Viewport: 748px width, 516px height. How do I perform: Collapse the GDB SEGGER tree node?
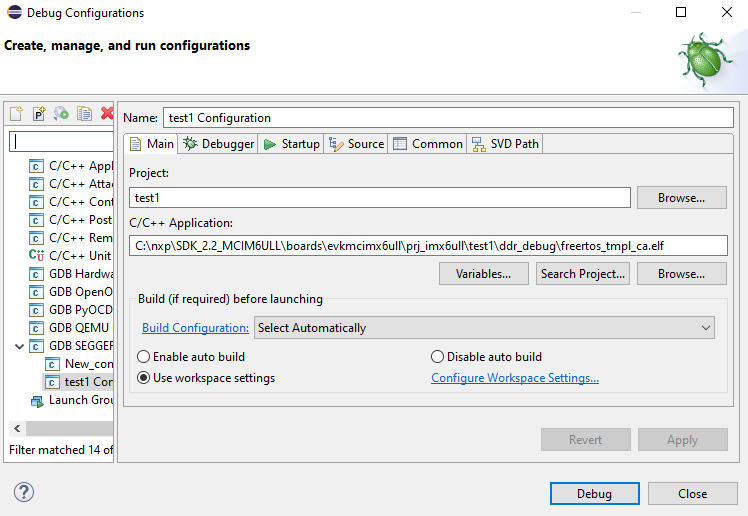(20, 346)
